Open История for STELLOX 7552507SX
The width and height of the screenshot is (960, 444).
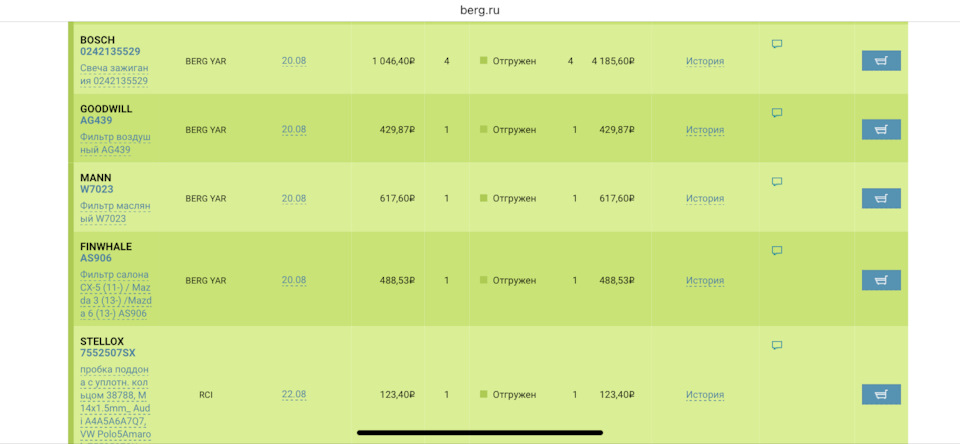705,395
